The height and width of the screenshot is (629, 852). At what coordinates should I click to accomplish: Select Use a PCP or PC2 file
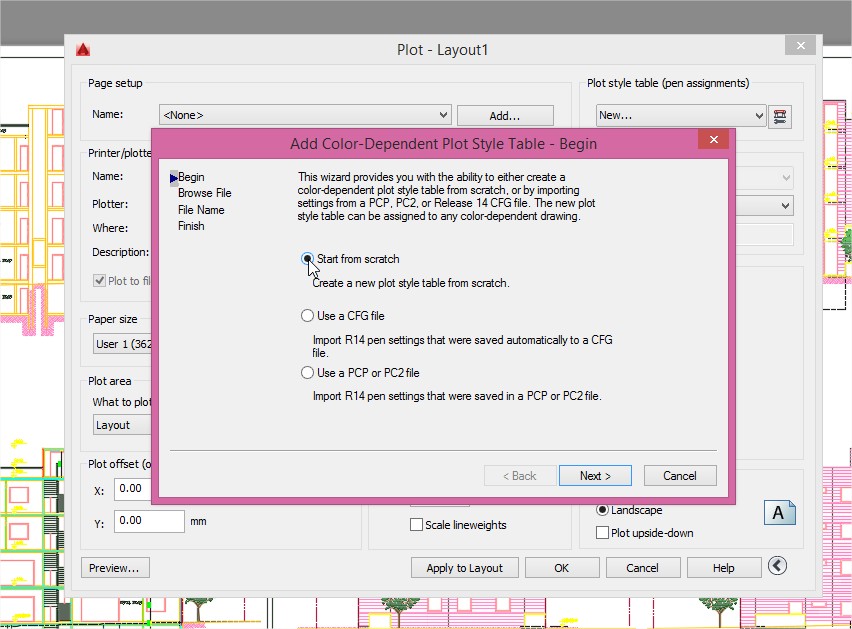tap(308, 373)
